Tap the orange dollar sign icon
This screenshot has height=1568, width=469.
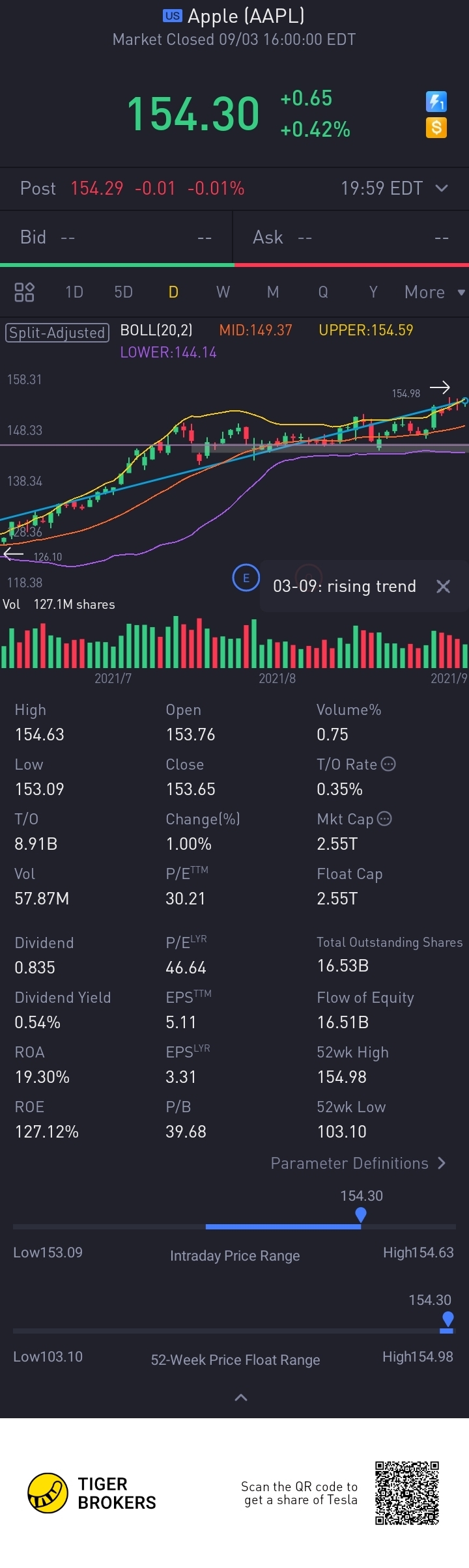pyautogui.click(x=436, y=127)
